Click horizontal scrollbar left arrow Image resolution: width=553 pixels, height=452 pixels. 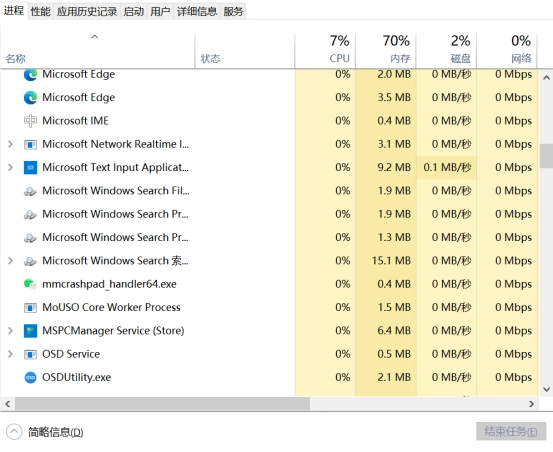pyautogui.click(x=7, y=404)
